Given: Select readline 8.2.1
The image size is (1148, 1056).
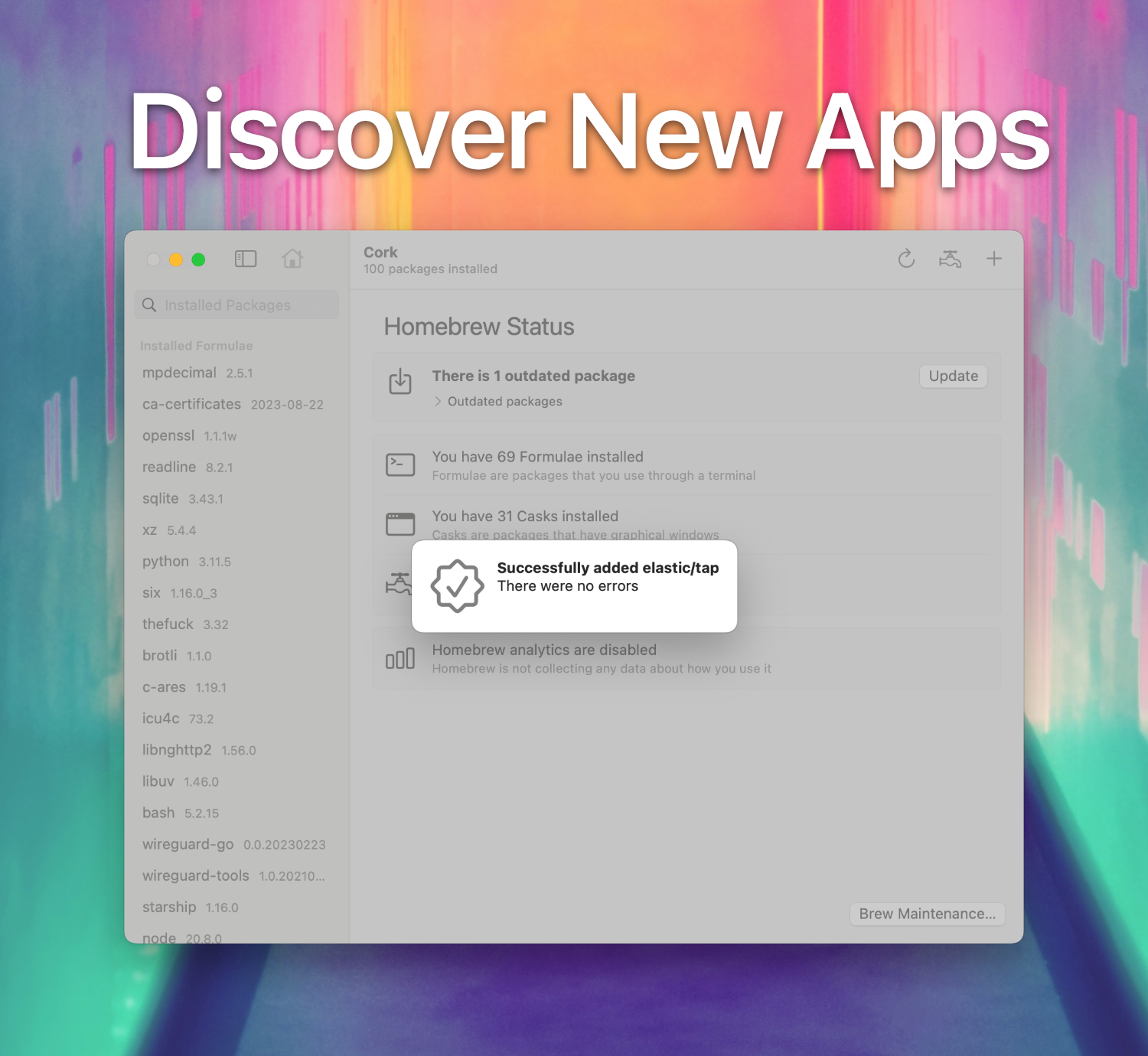Looking at the screenshot, I should pyautogui.click(x=236, y=467).
